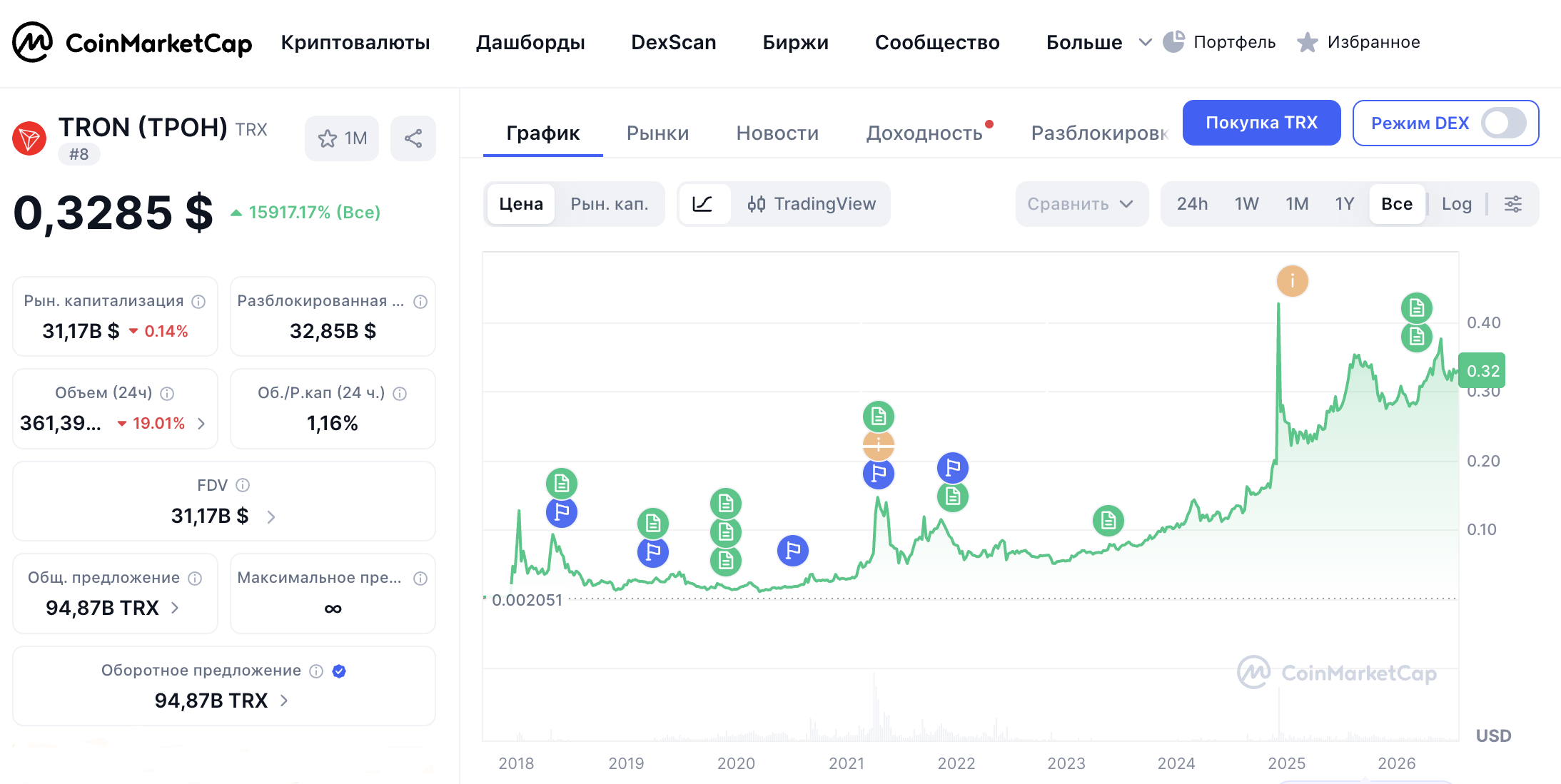Click info icon next to Максимальное предложение
Screen dimensions: 1561x784
pyautogui.click(x=420, y=579)
